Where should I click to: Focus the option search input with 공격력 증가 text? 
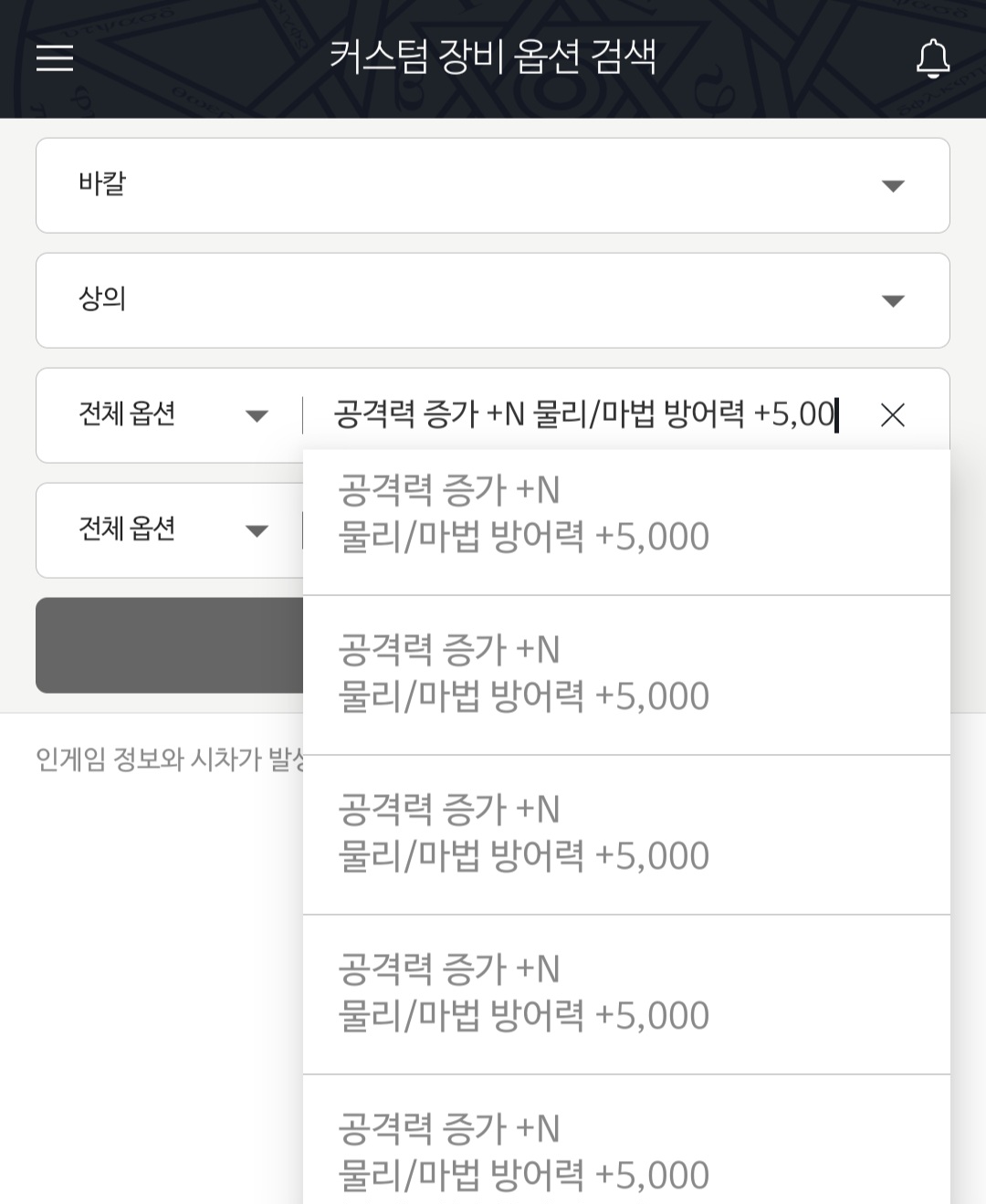(x=584, y=415)
